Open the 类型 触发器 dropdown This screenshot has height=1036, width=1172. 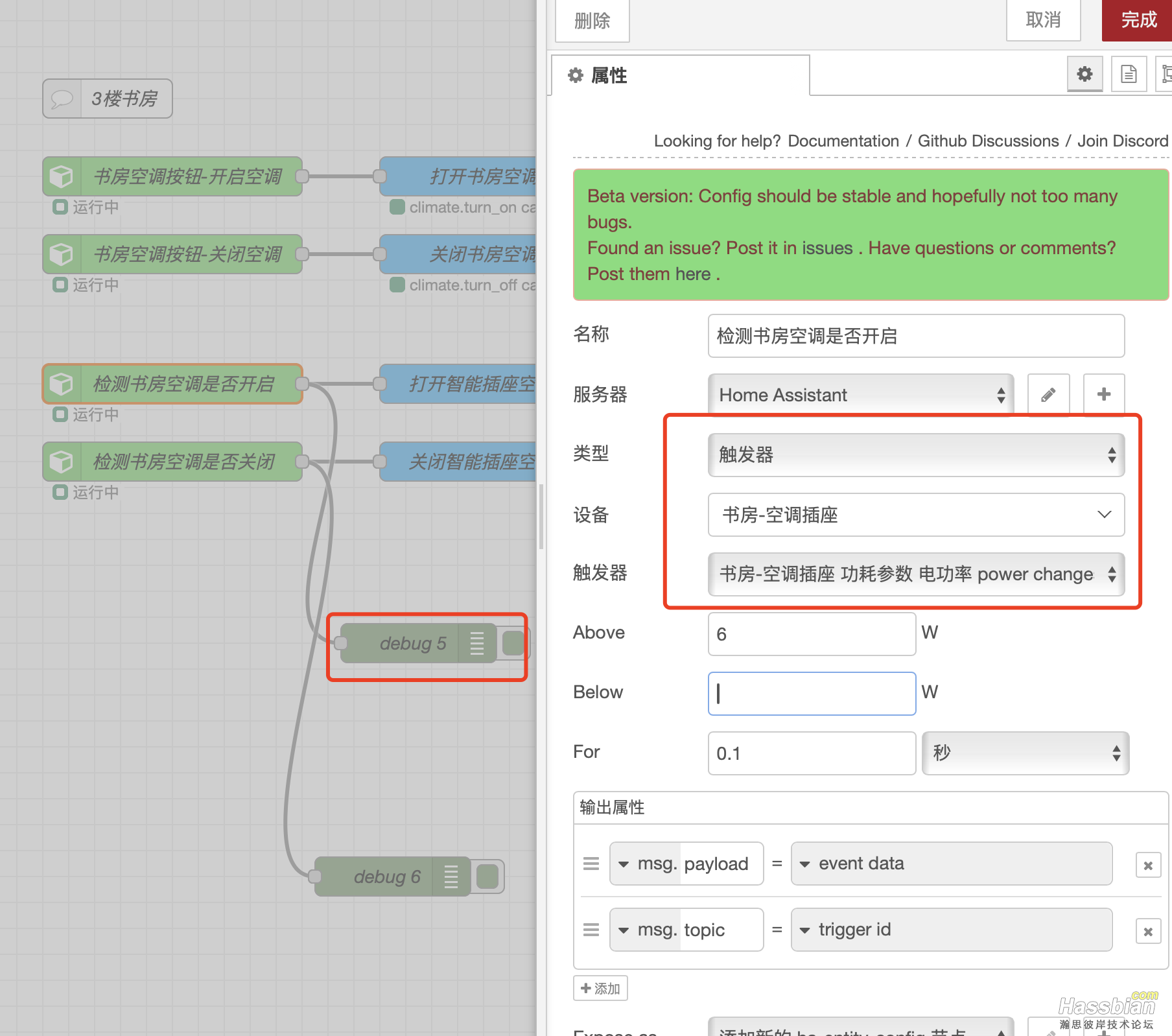coord(915,455)
